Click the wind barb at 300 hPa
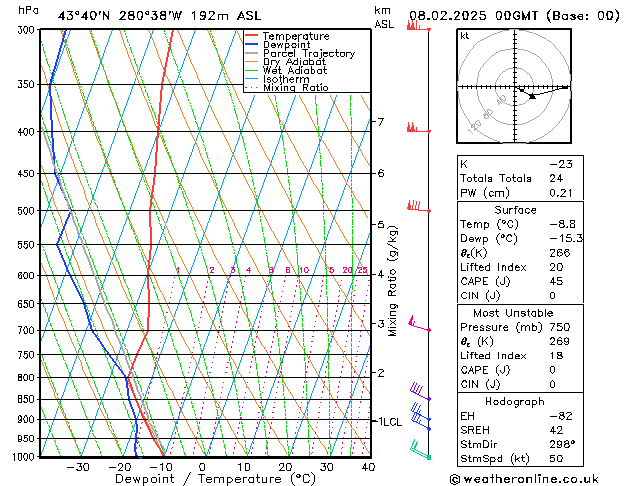The width and height of the screenshot is (629, 486). 418,25
